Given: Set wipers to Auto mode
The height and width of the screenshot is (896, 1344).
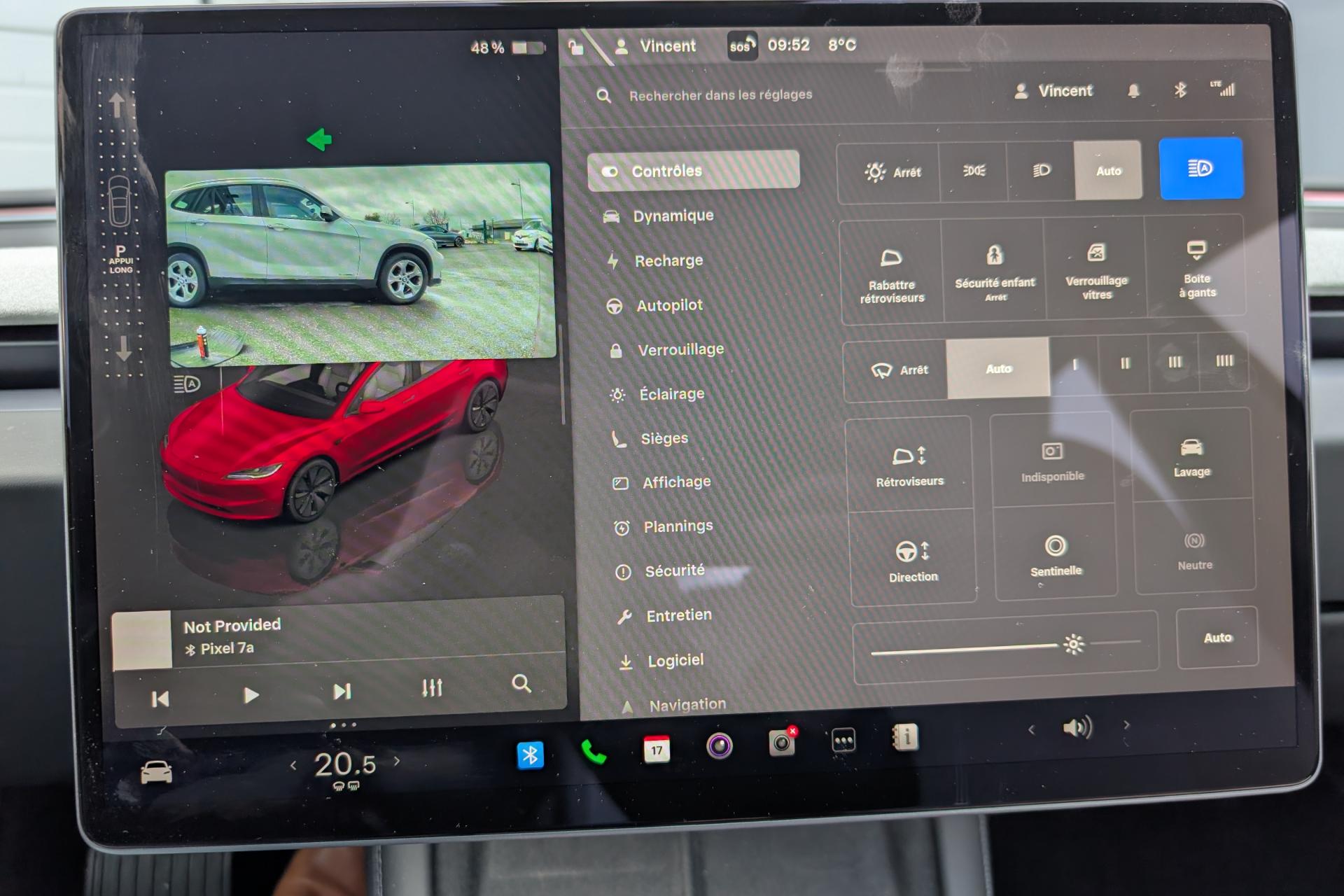Looking at the screenshot, I should pyautogui.click(x=998, y=368).
